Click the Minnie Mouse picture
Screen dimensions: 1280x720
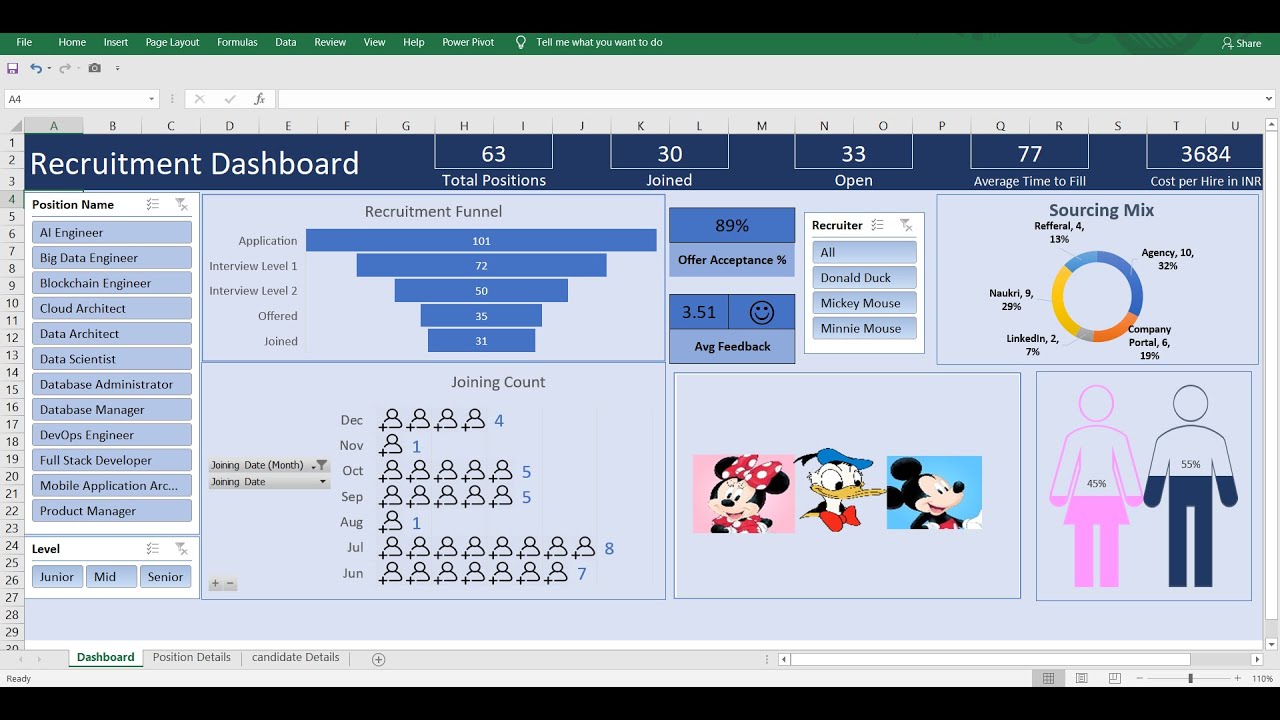pyautogui.click(x=744, y=494)
